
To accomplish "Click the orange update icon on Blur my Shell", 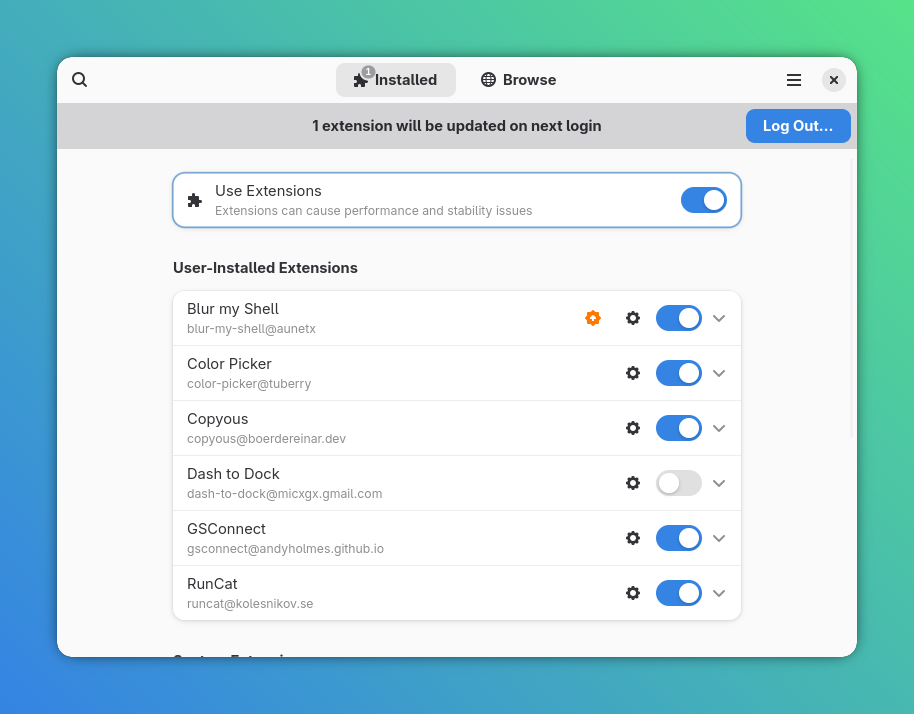I will pyautogui.click(x=593, y=318).
